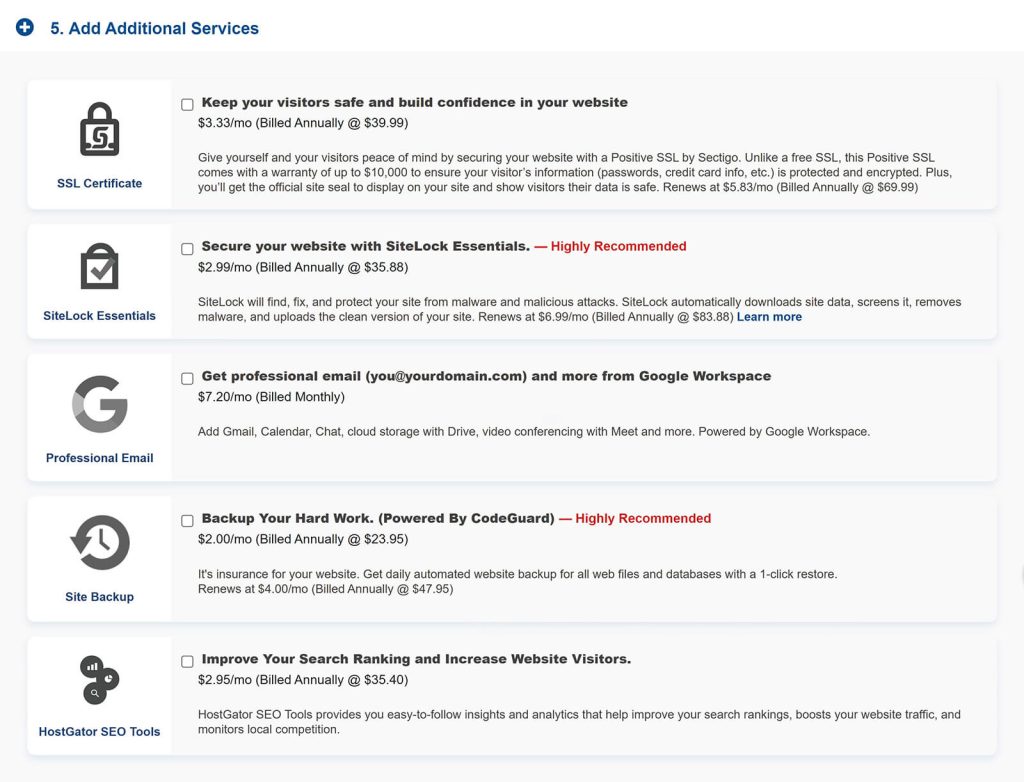Click the SiteLock Essentials label
1024x782 pixels.
click(x=99, y=316)
